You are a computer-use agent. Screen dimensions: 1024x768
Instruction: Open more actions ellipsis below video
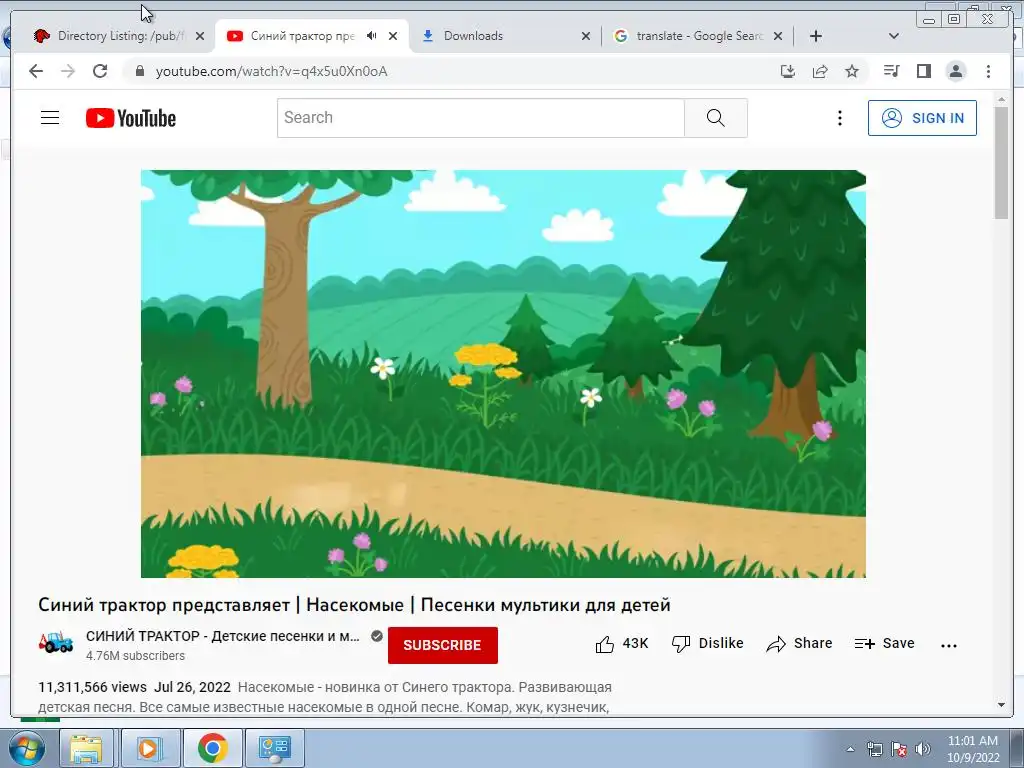tap(949, 645)
